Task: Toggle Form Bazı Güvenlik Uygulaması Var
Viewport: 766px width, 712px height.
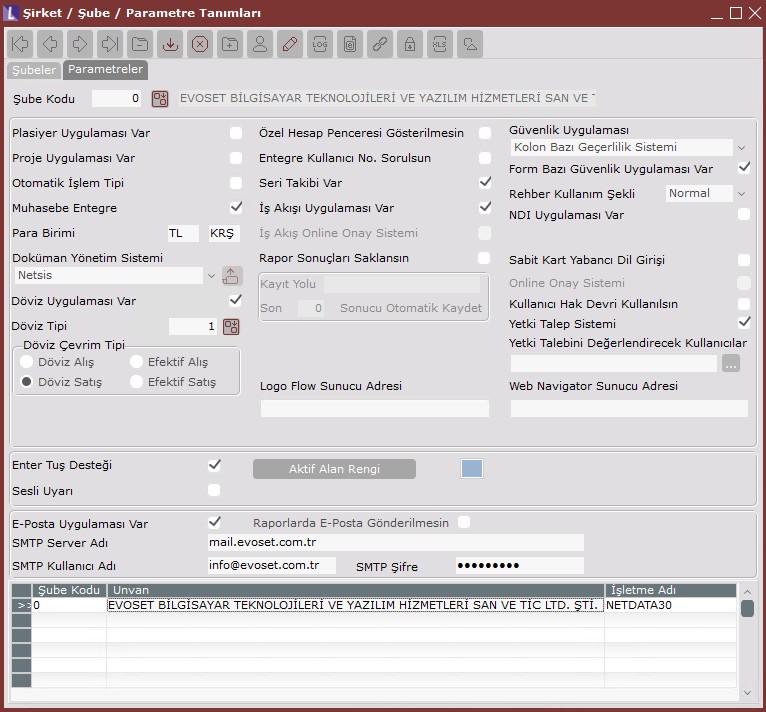Action: tap(744, 168)
